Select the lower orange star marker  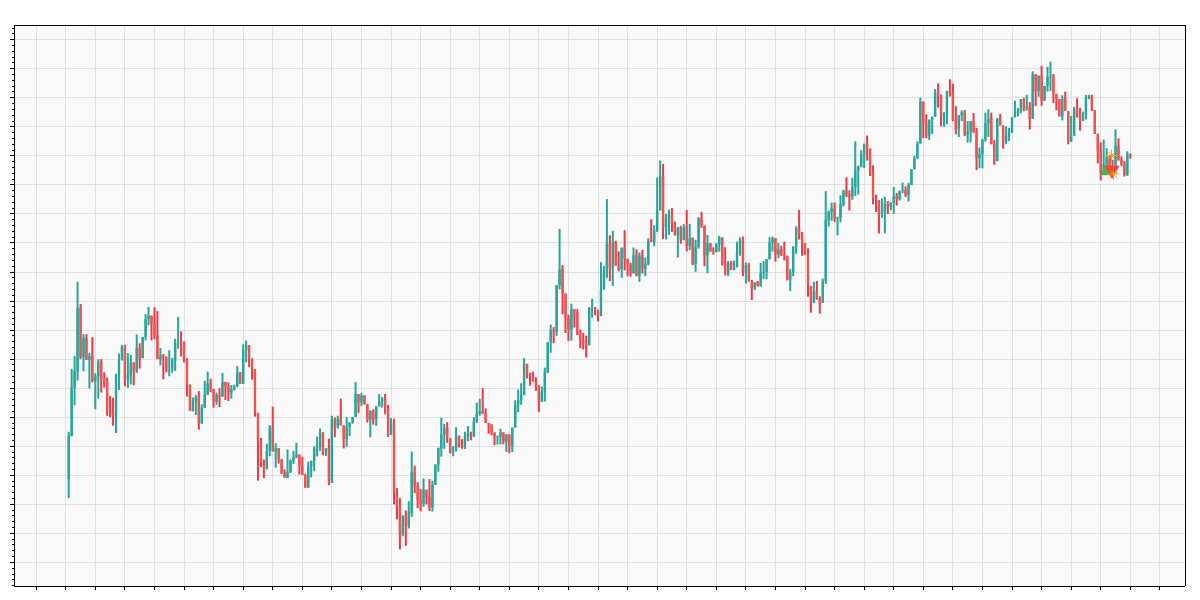pyautogui.click(x=1113, y=174)
